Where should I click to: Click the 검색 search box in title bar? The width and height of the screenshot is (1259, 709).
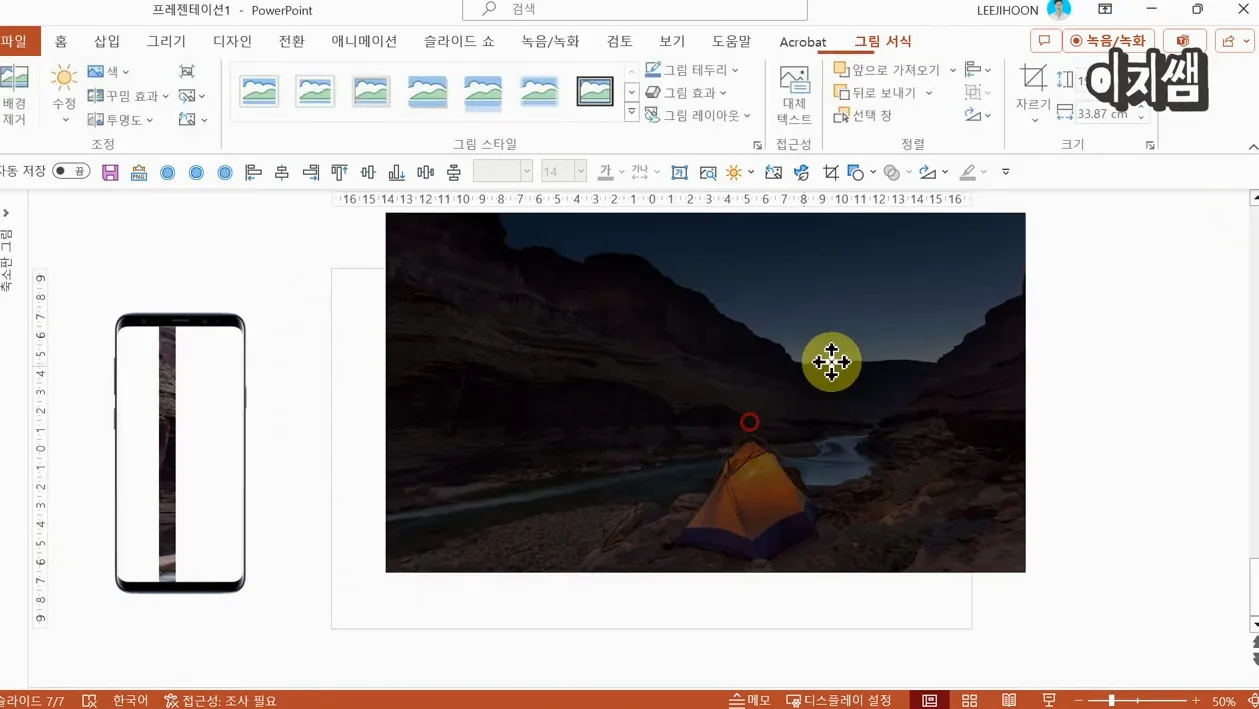pos(635,9)
